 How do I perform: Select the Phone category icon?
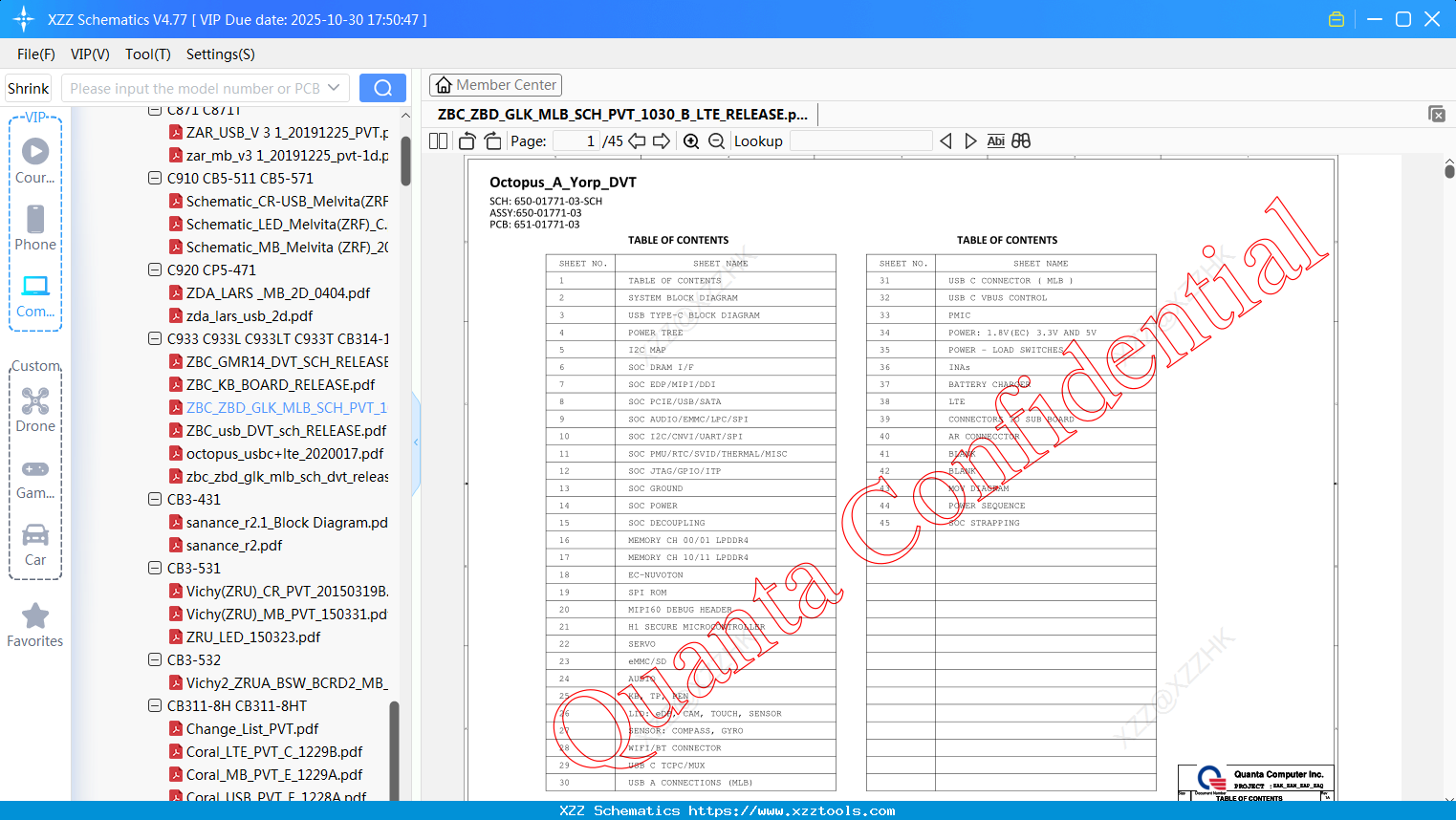(x=35, y=227)
